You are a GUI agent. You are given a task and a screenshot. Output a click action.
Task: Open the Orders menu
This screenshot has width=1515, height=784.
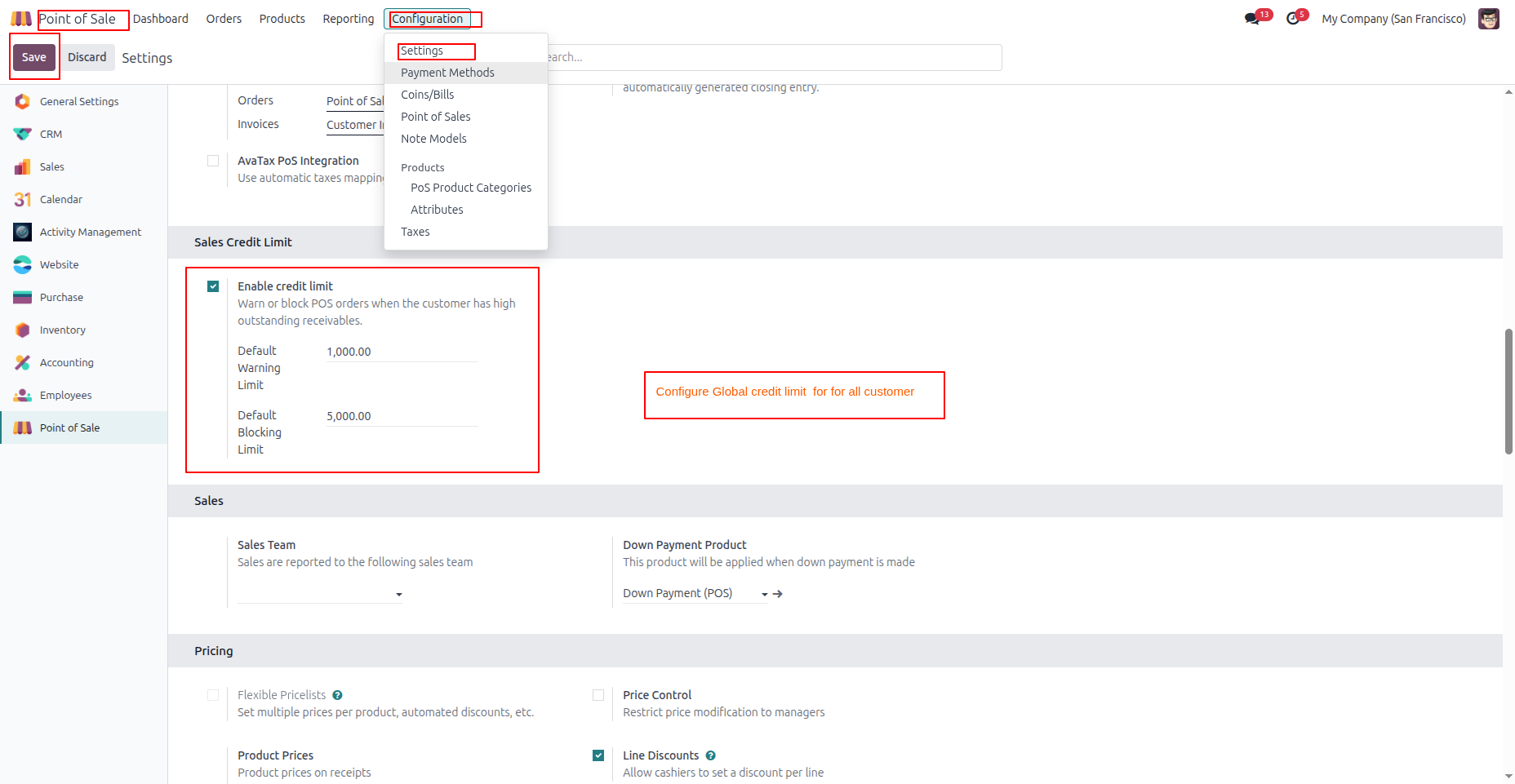pos(224,19)
